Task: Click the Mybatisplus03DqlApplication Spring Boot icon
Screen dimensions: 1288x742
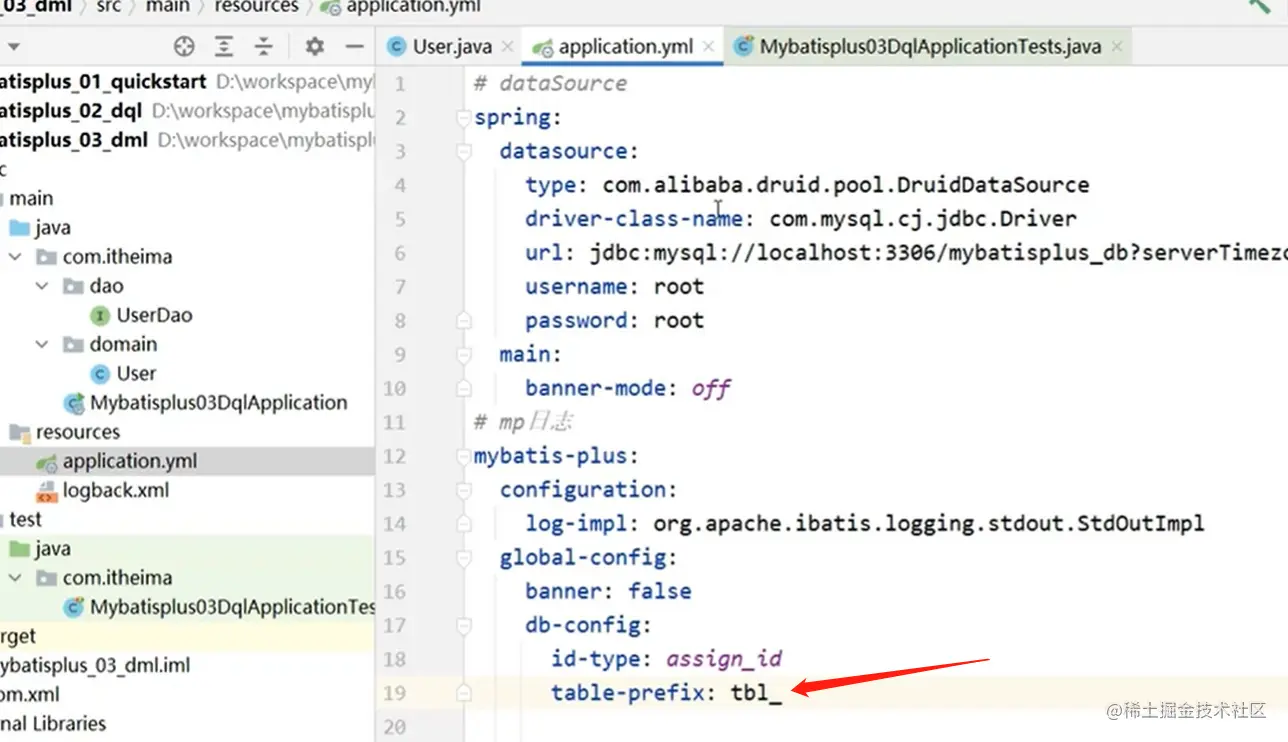Action: click(x=74, y=404)
